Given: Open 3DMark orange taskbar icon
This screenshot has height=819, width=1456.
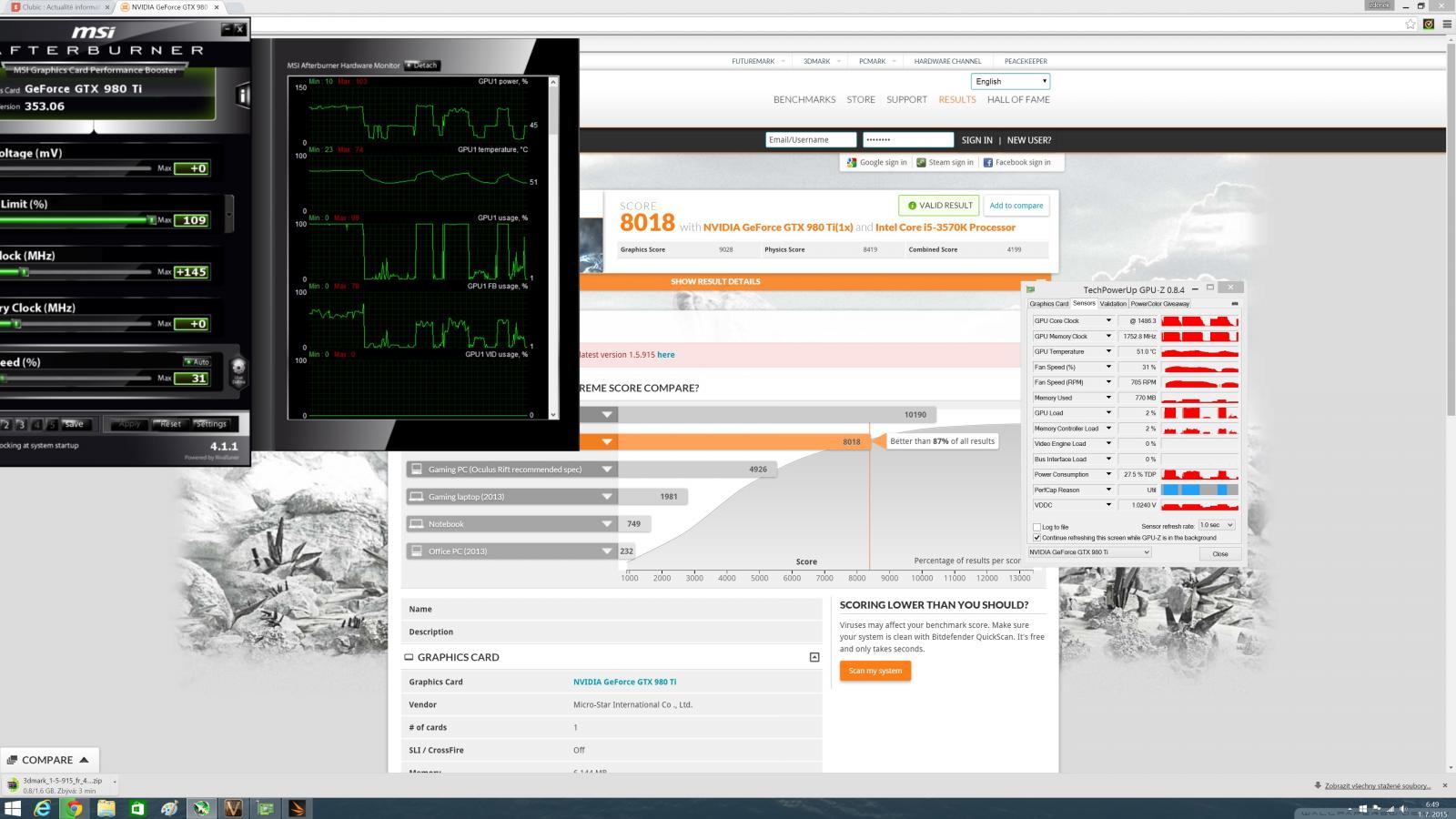Looking at the screenshot, I should pyautogui.click(x=298, y=808).
